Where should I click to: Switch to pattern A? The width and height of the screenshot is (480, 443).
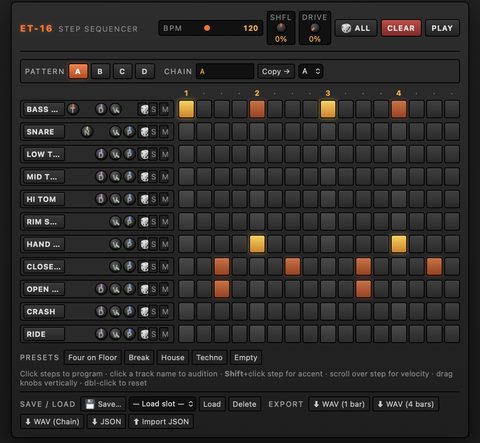(x=78, y=71)
